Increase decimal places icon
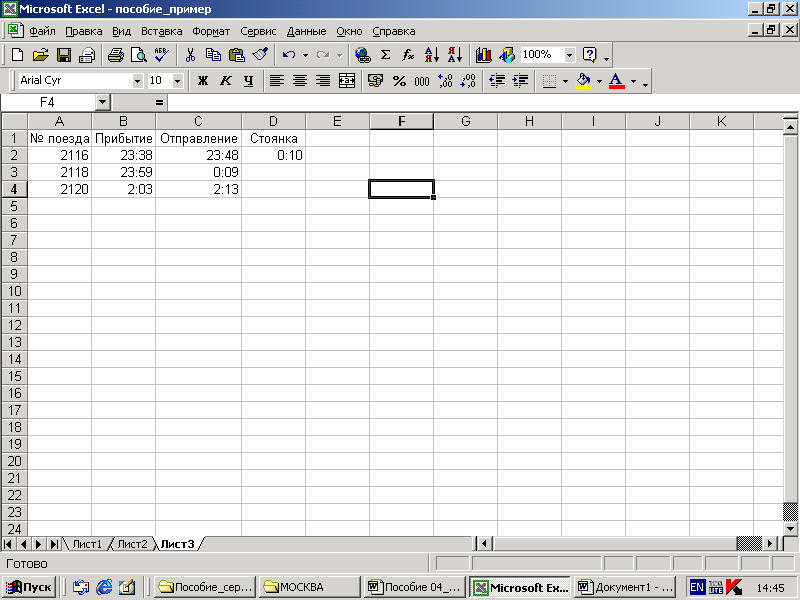 (x=445, y=81)
